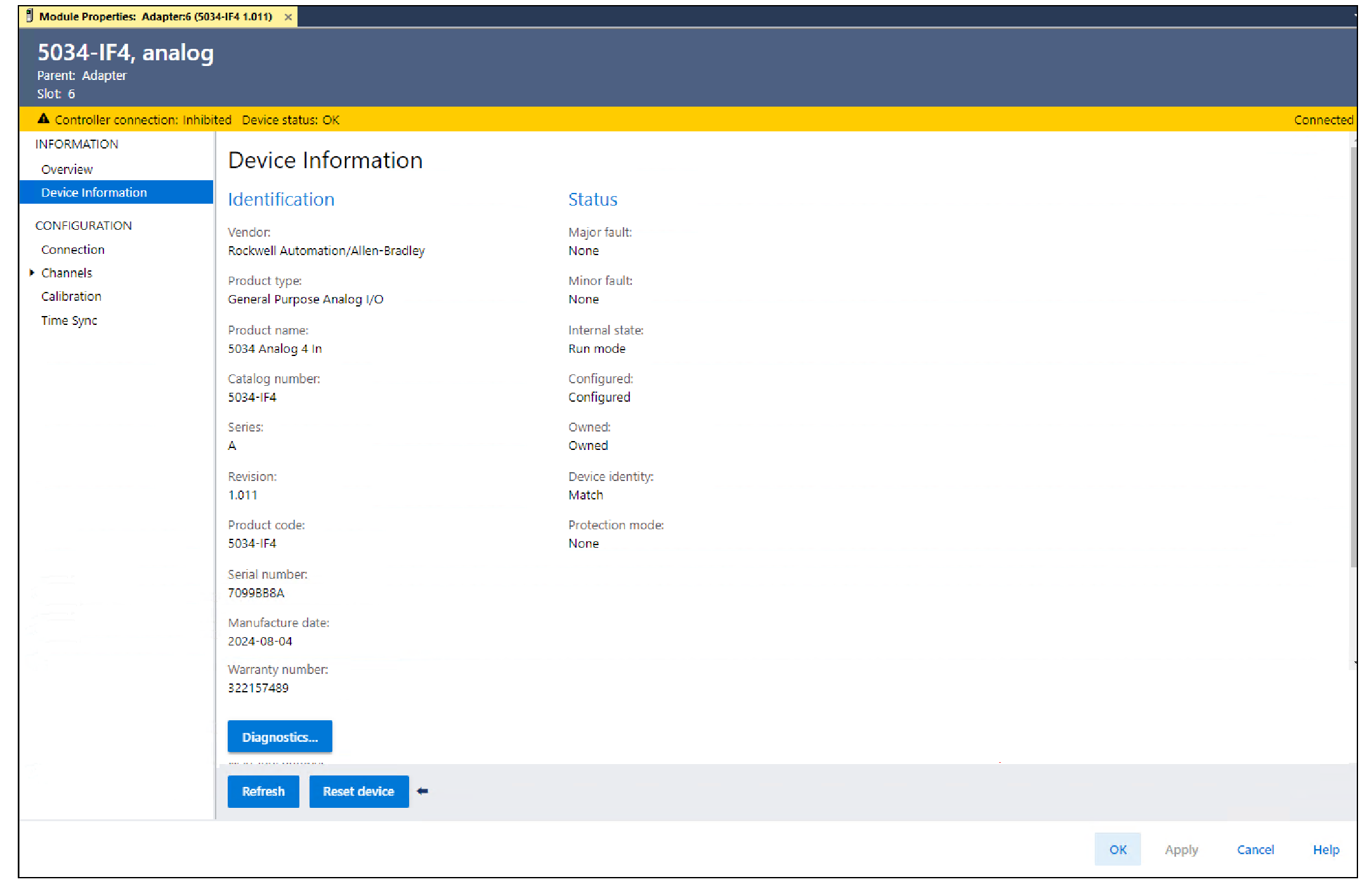Click the Slot: 6 label
Viewport: 1372px width, 884px height.
56,94
